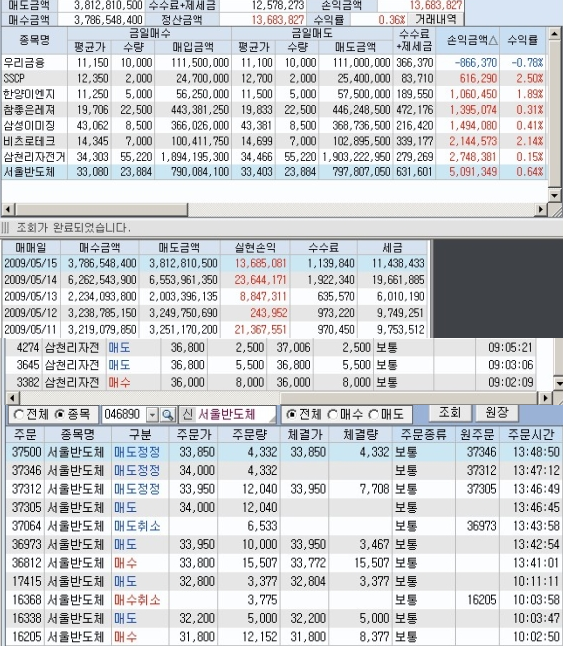563x646 pixels.
Task: Click the 신 icon next to 서울반도체
Action: point(188,414)
